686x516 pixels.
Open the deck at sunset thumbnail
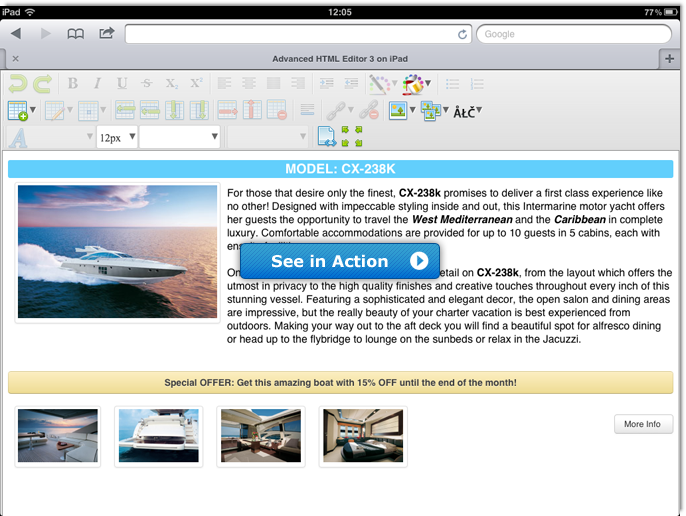[58, 436]
